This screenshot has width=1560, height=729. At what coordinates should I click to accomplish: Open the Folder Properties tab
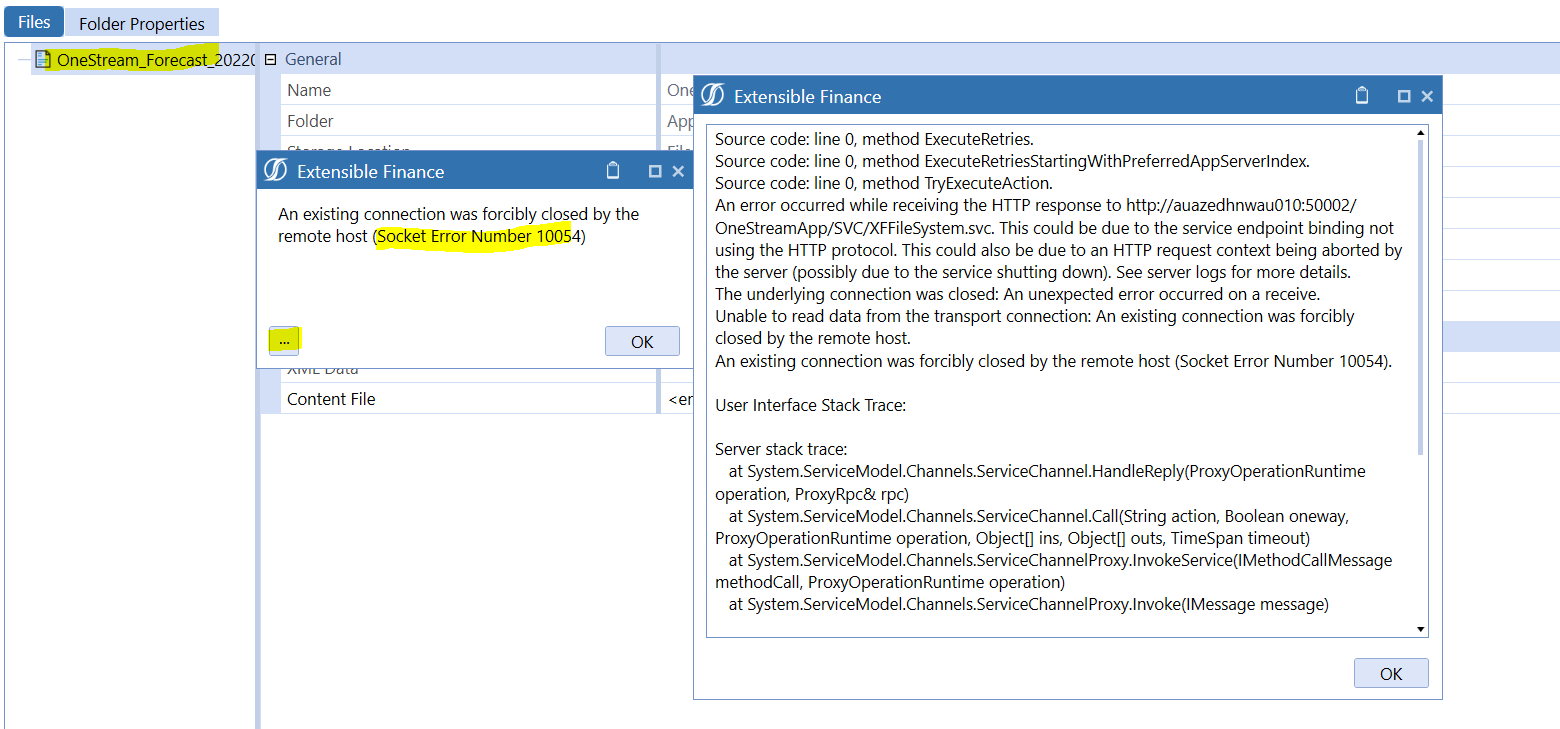(141, 23)
